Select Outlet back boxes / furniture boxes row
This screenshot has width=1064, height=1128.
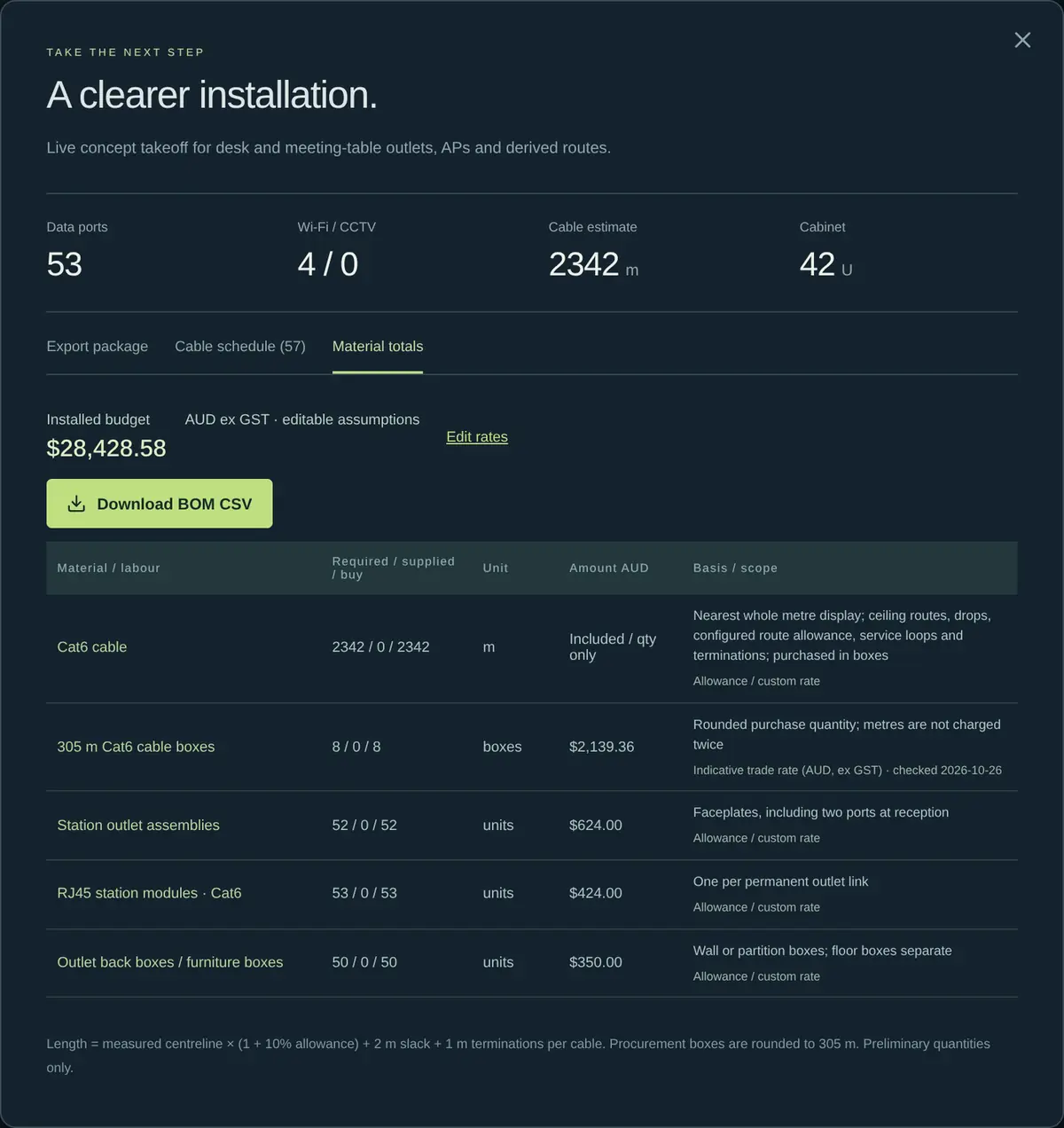click(532, 962)
